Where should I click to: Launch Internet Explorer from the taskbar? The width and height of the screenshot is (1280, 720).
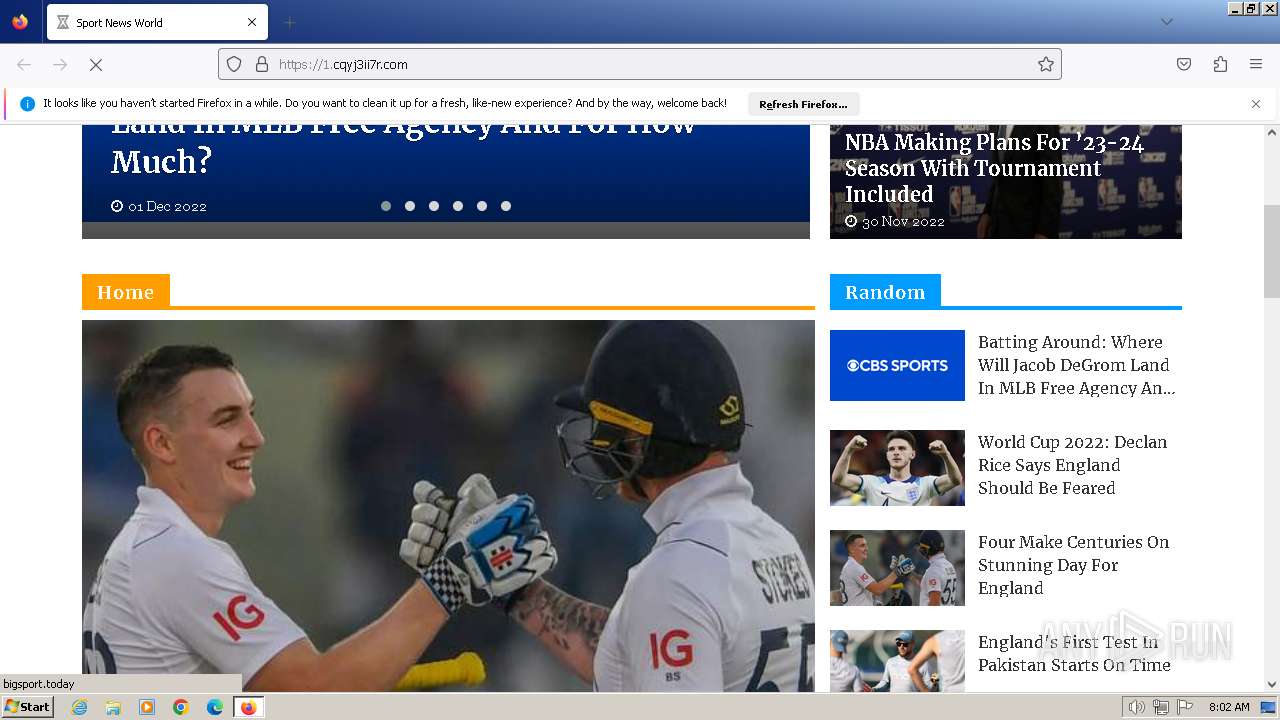click(79, 707)
